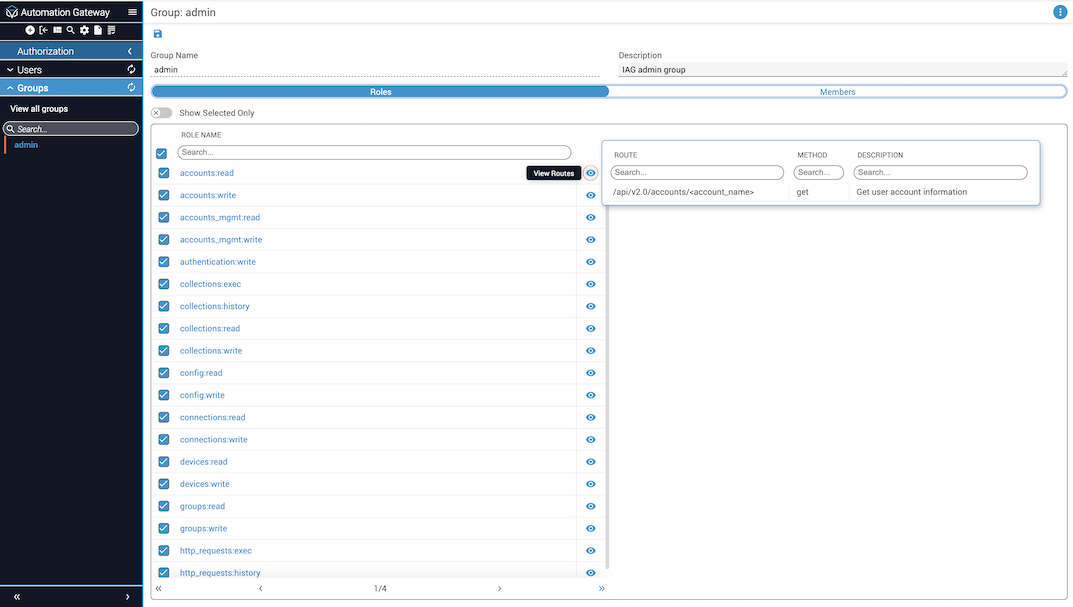View routes for accounts:write role
Viewport: 1073px width, 607px height.
[x=591, y=195]
